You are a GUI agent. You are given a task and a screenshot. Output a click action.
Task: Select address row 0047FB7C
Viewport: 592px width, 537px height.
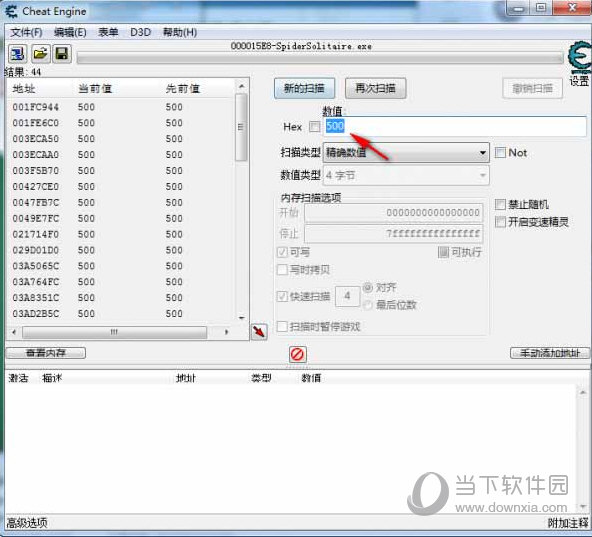[121, 203]
